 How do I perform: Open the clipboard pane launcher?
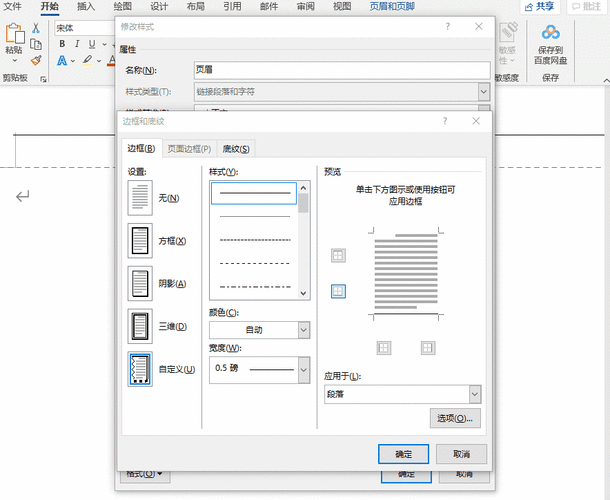pos(43,79)
